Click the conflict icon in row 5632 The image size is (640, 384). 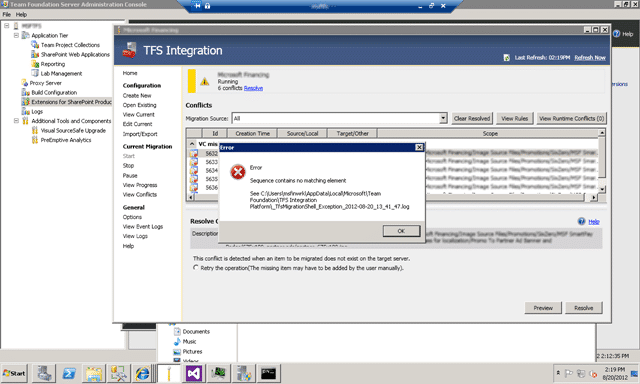click(x=193, y=153)
